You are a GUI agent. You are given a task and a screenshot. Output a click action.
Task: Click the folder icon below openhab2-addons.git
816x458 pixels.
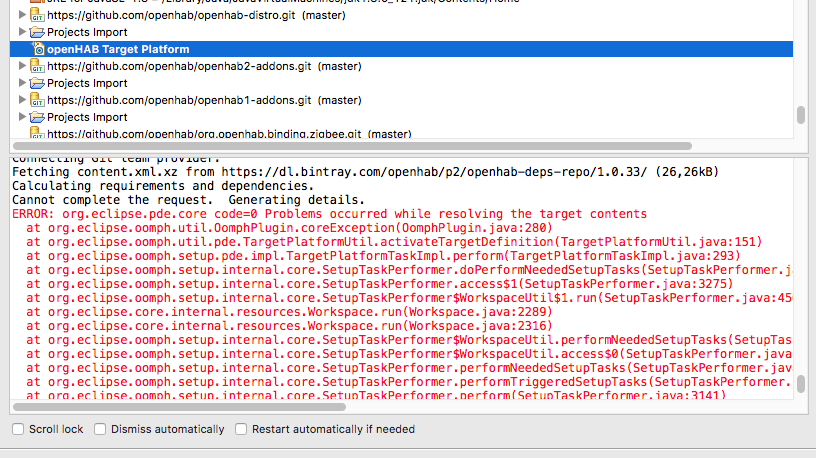37,83
